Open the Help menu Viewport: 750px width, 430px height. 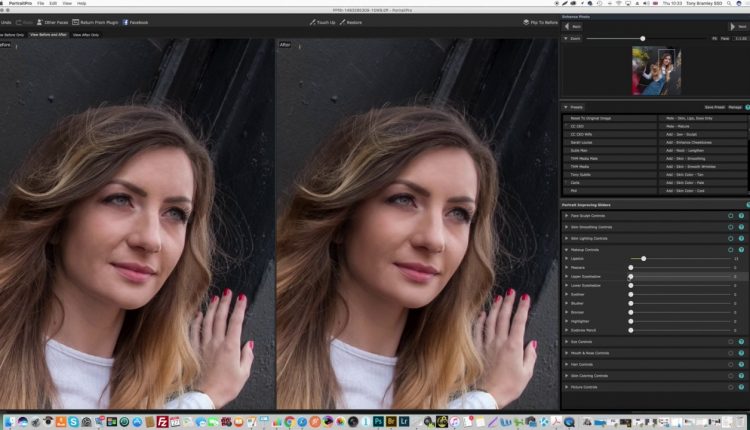[x=82, y=3]
